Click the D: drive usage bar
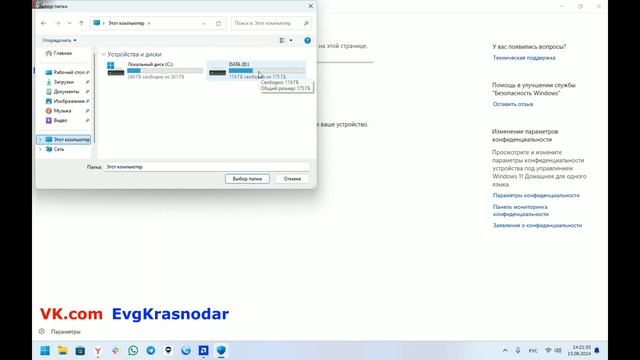 point(267,71)
